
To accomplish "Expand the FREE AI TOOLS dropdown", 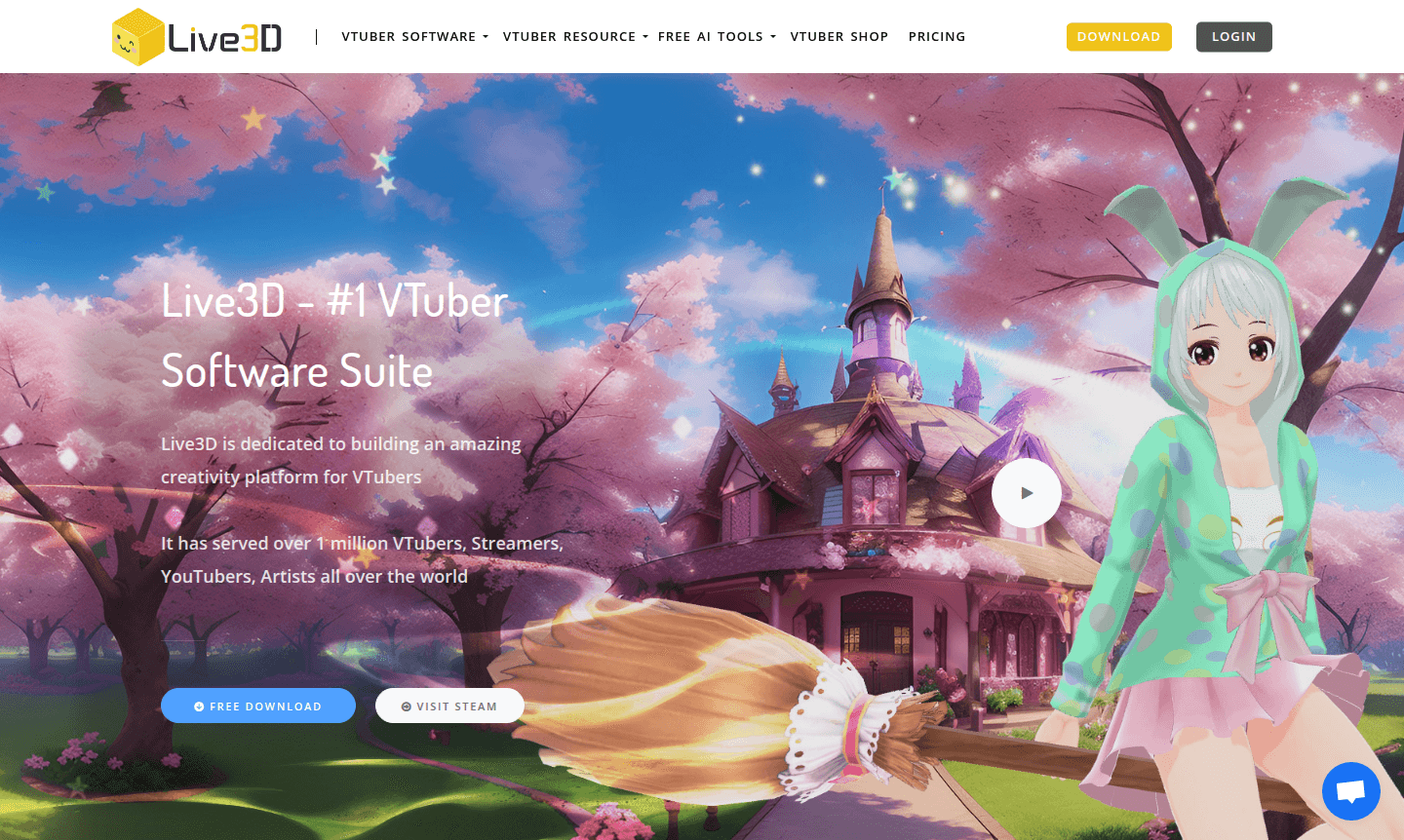I will click(711, 36).
